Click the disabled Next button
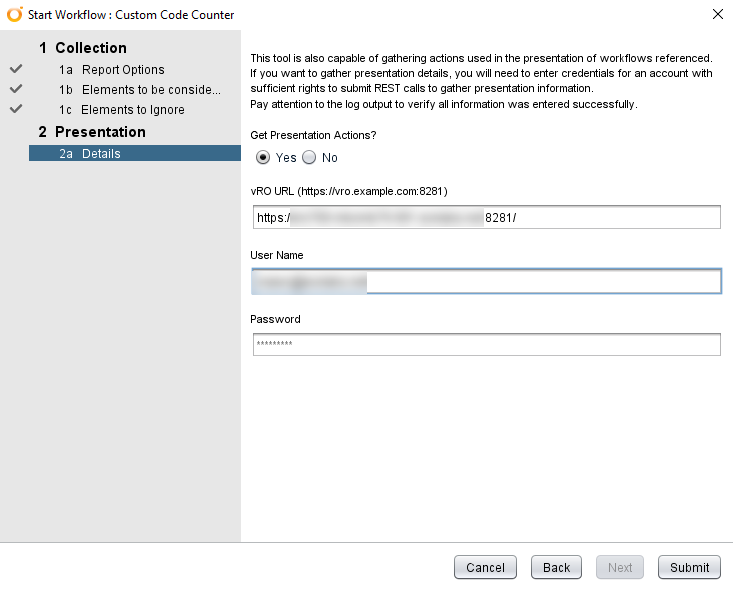 [620, 567]
